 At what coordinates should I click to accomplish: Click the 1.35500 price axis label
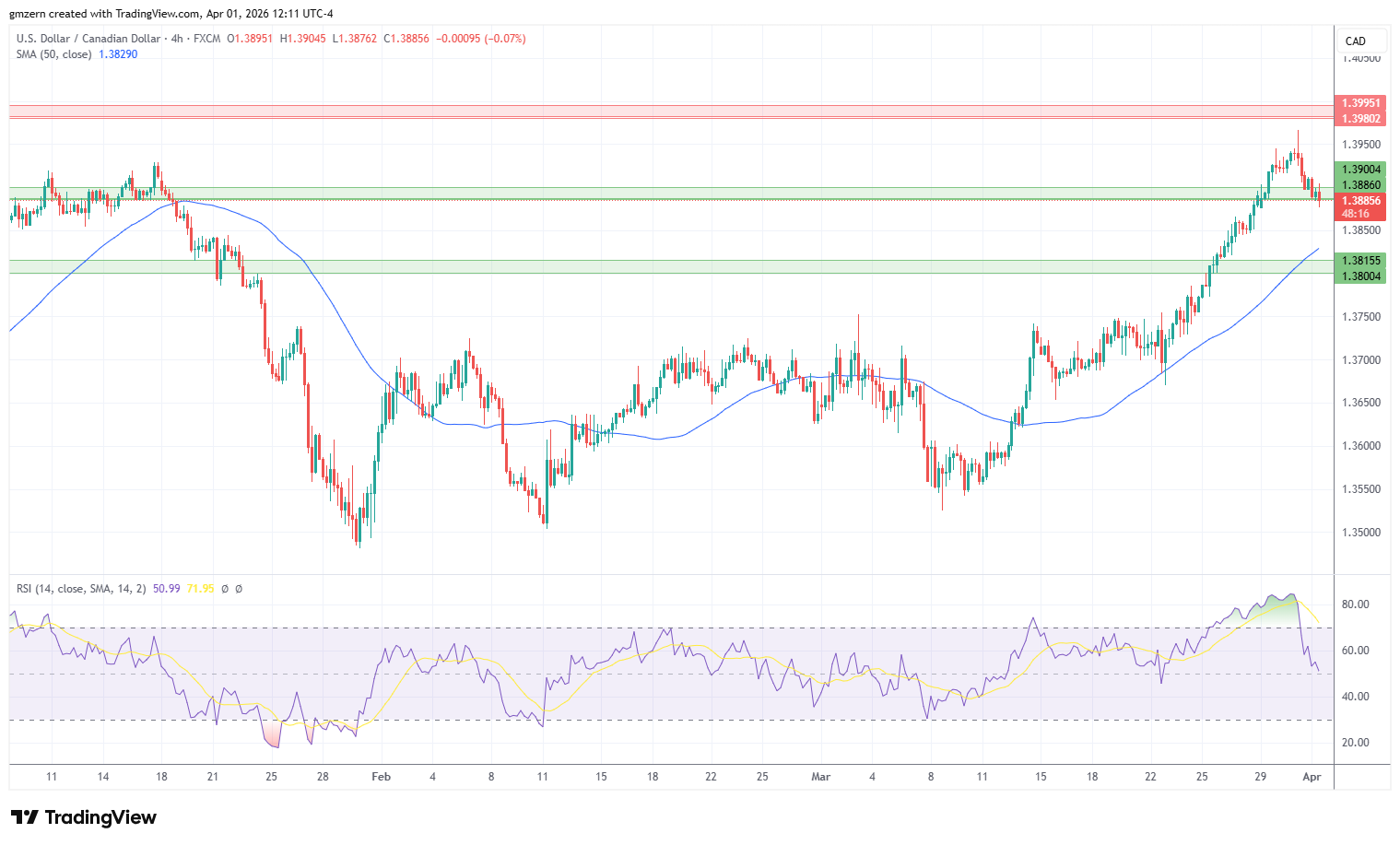click(x=1361, y=489)
